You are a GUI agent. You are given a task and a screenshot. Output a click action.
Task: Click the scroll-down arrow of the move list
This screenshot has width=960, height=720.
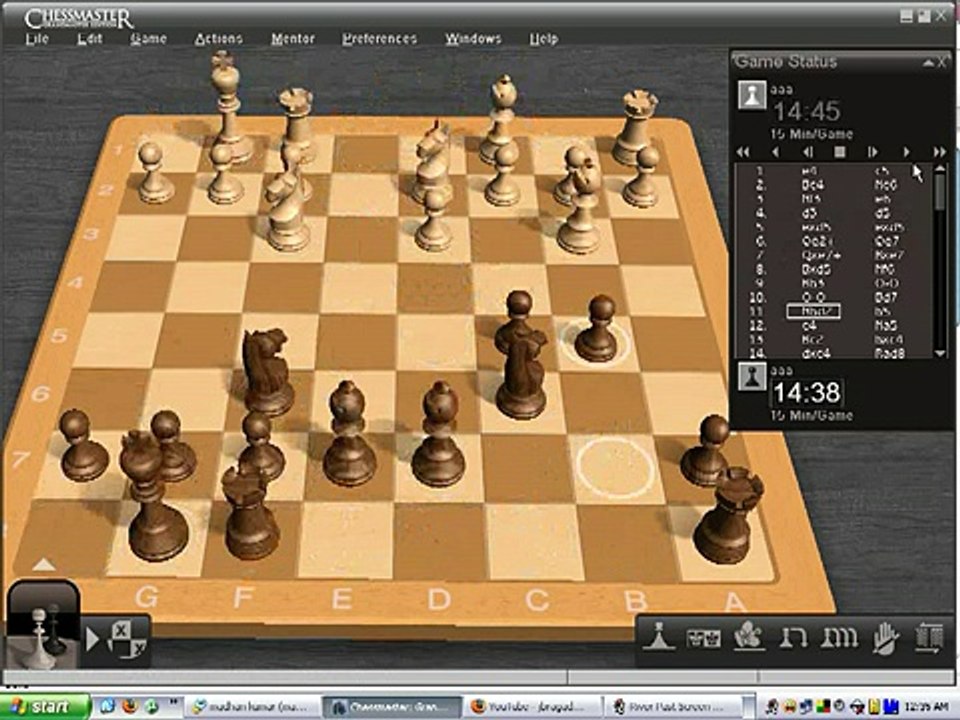pyautogui.click(x=940, y=353)
